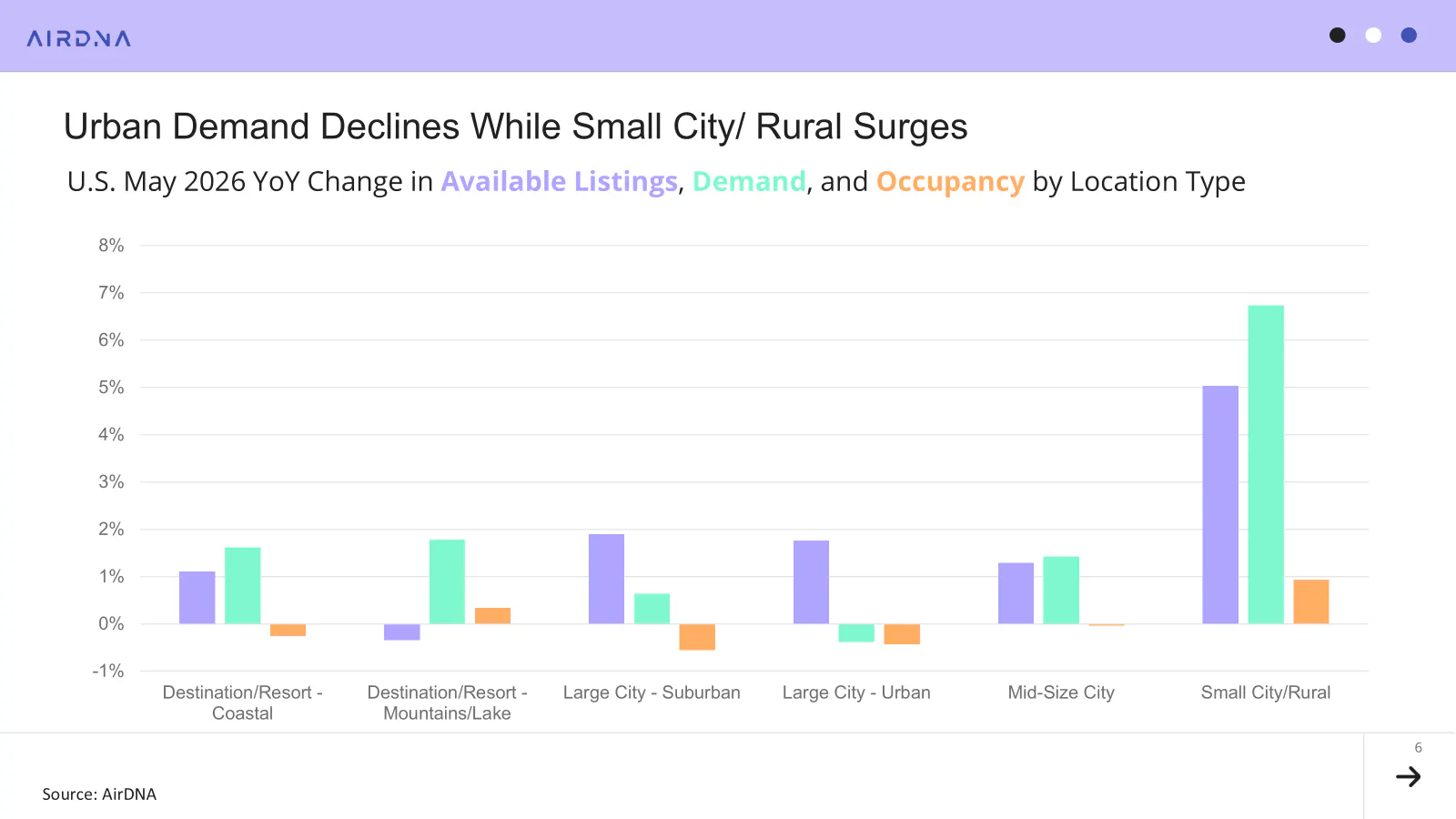The height and width of the screenshot is (819, 1456).
Task: Click the slide number 6
Action: [x=1418, y=748]
